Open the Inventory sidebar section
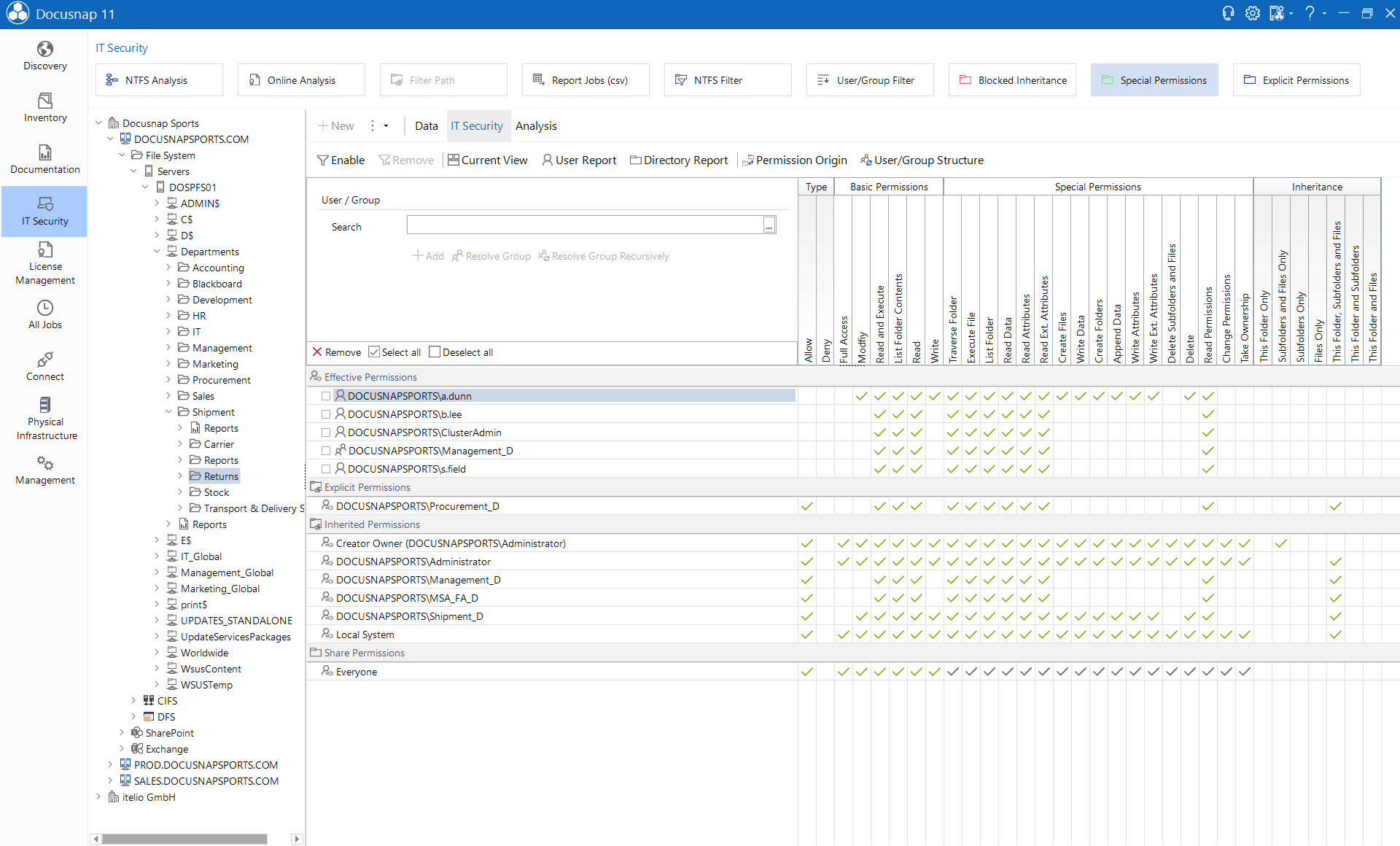The image size is (1400, 846). click(x=44, y=108)
